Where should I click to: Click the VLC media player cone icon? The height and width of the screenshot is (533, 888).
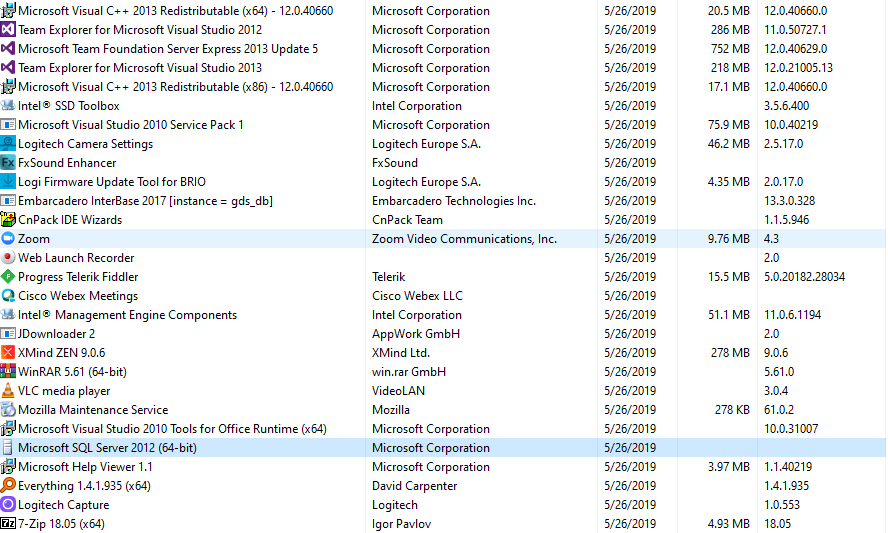click(x=8, y=391)
